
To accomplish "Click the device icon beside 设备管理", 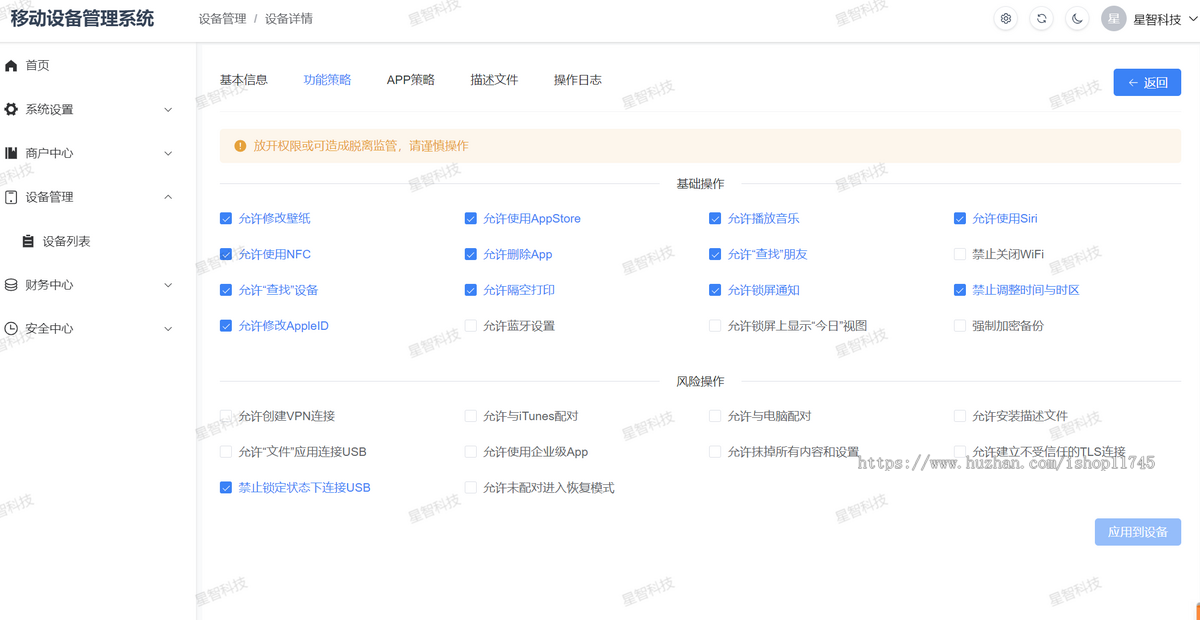I will tap(11, 198).
